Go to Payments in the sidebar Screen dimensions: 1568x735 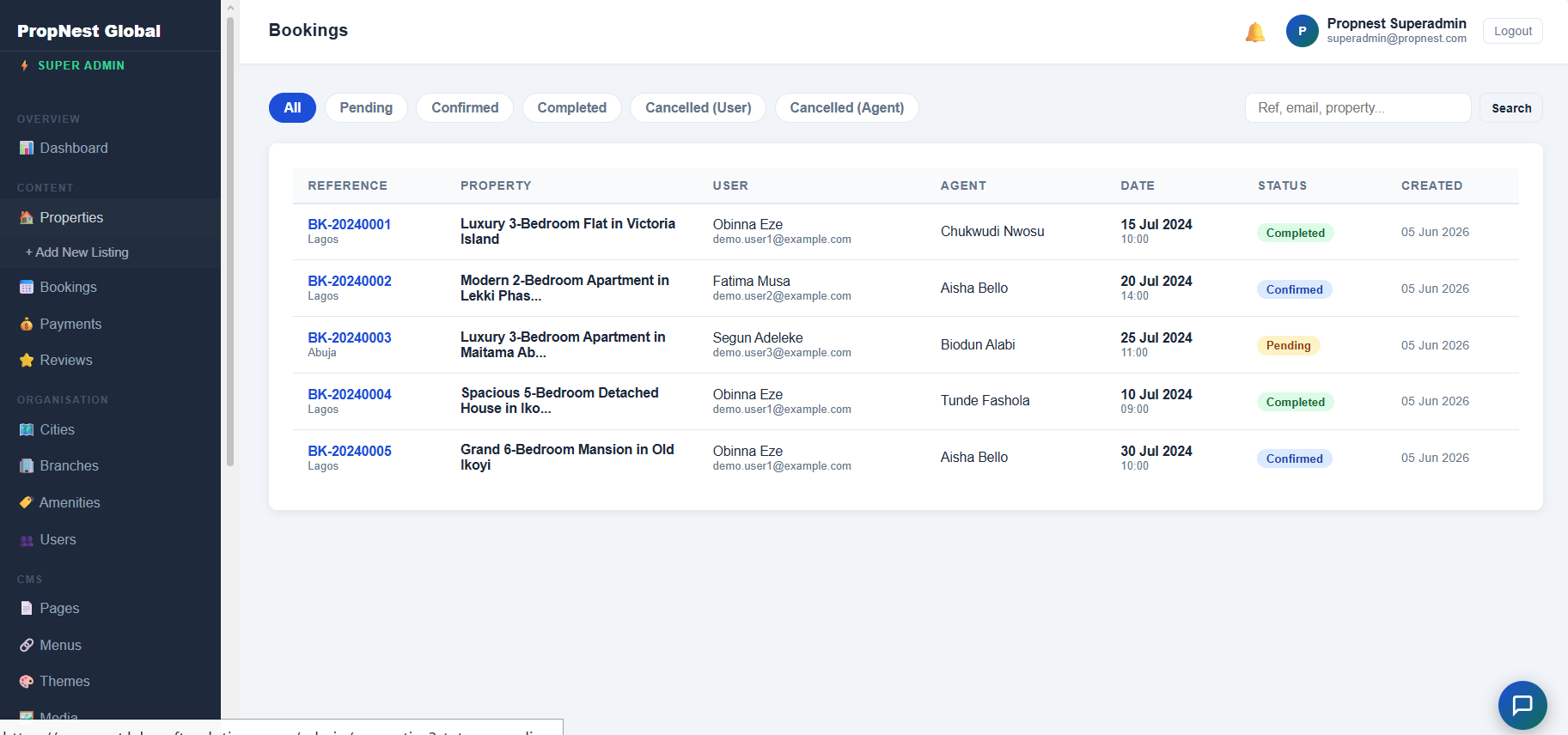pyautogui.click(x=110, y=324)
